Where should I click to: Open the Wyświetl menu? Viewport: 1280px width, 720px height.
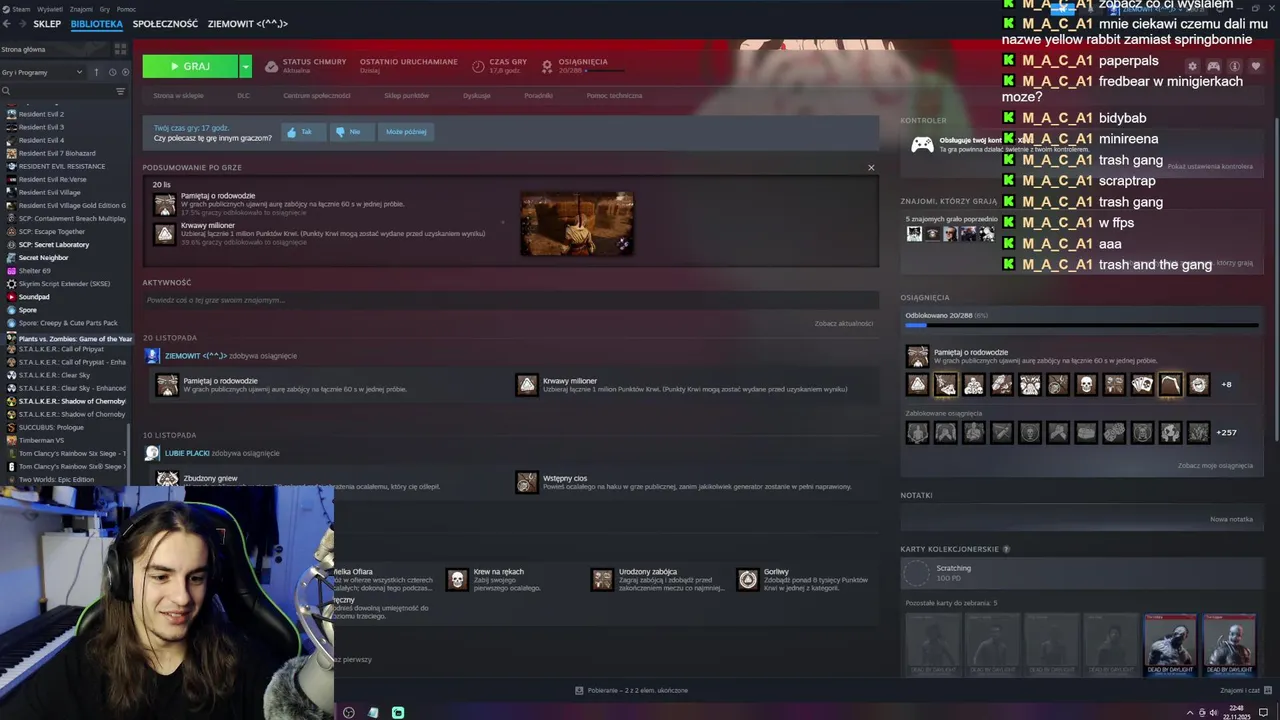(49, 9)
